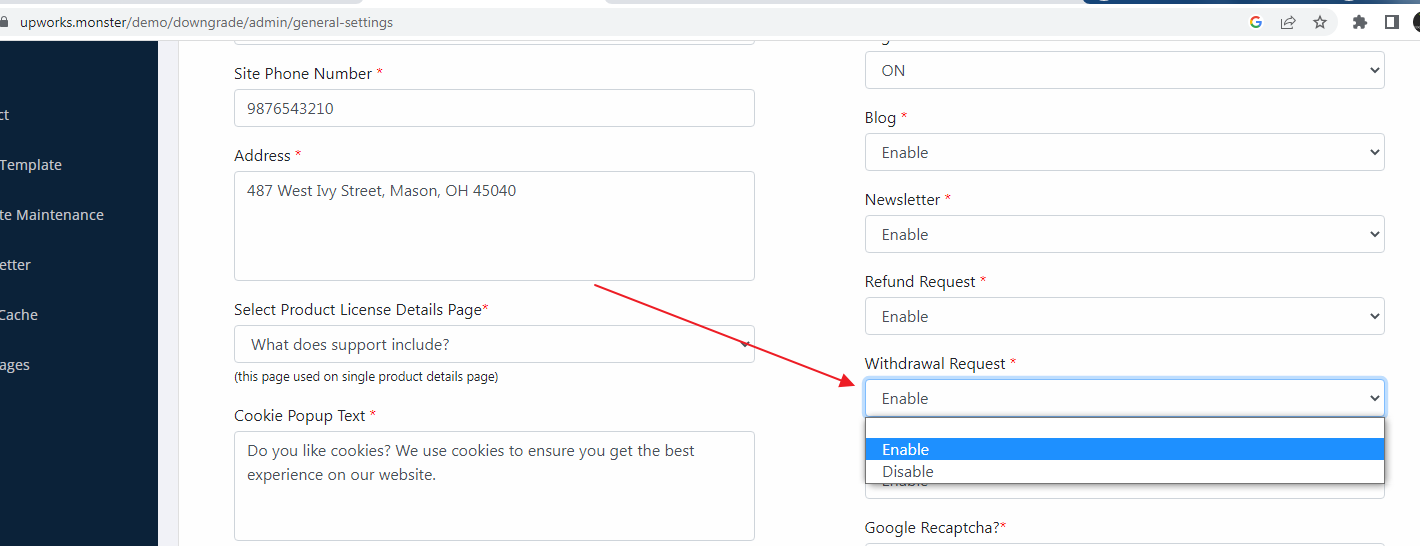The height and width of the screenshot is (546, 1420).
Task: Click the padlock icon beside URL
Action: click(x=4, y=22)
